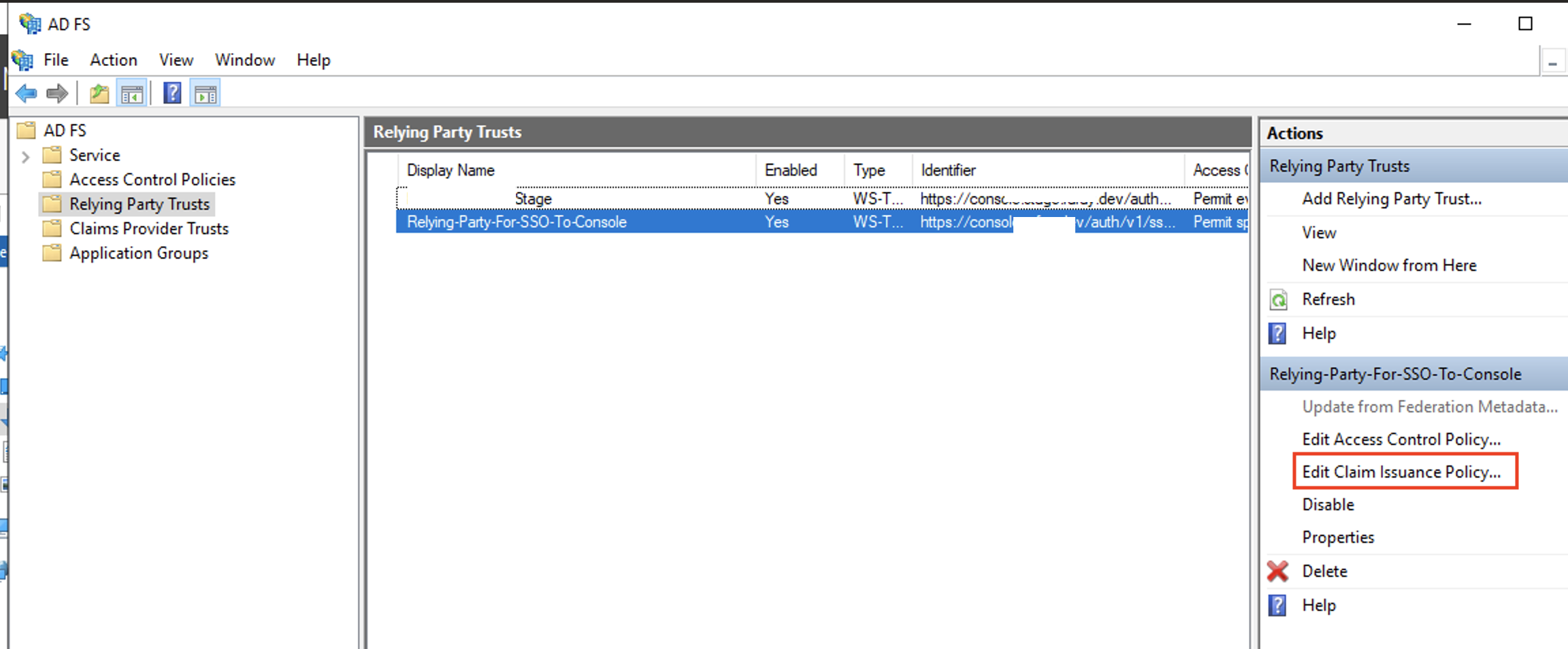Click the Access Control Policies folder icon
The height and width of the screenshot is (649, 1568).
[52, 180]
